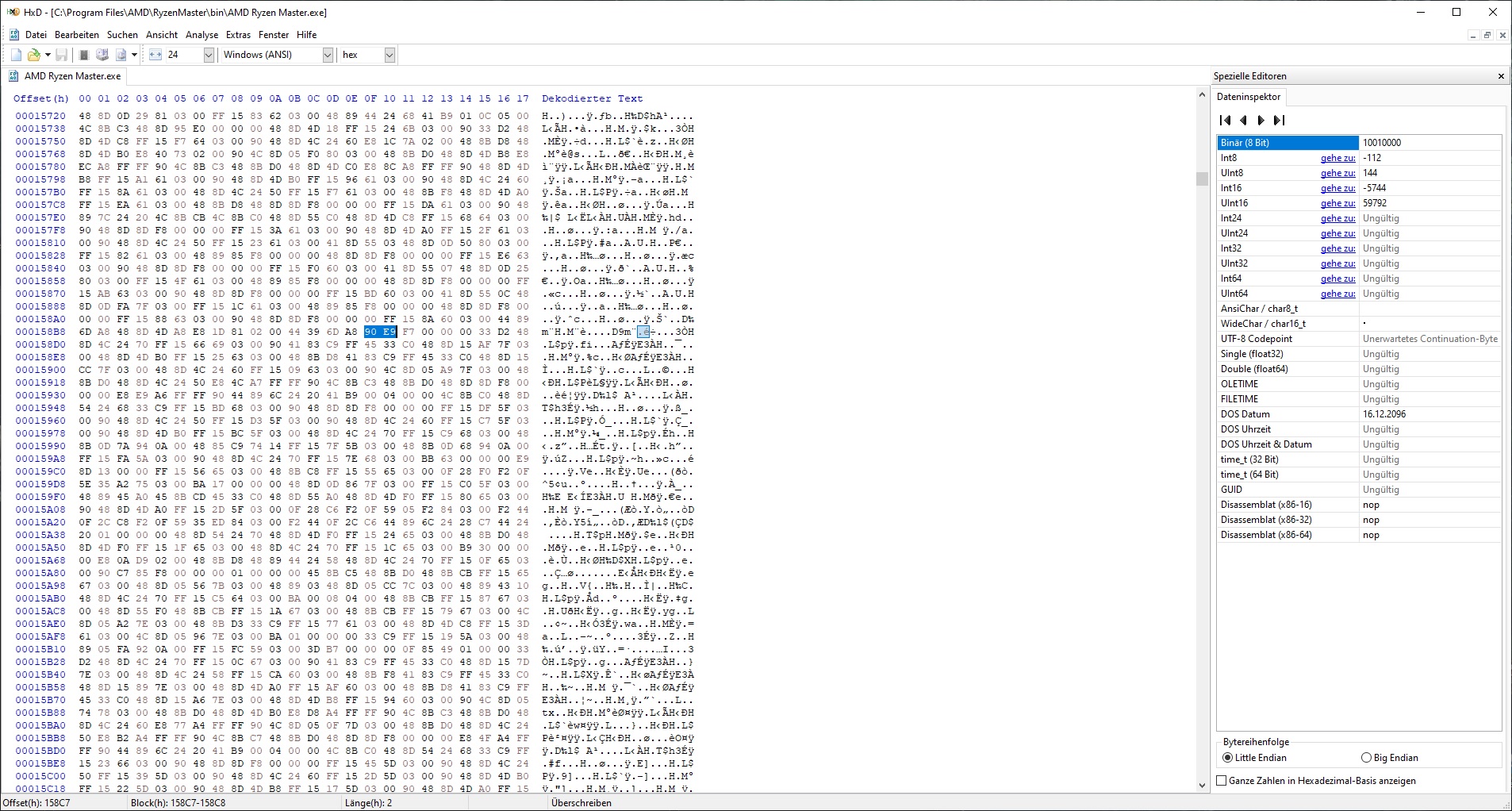Click the UTF-8 Codepoint row

click(1359, 339)
